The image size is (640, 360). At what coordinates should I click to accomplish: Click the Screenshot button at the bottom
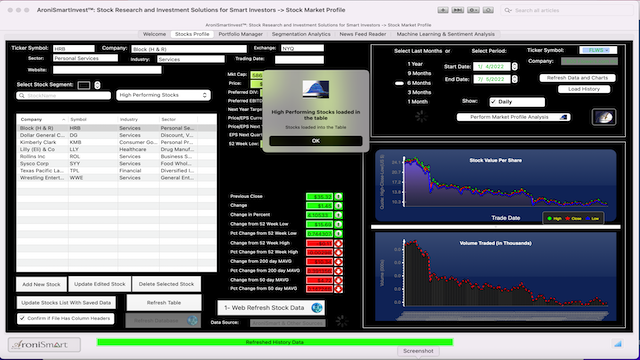pos(418,351)
